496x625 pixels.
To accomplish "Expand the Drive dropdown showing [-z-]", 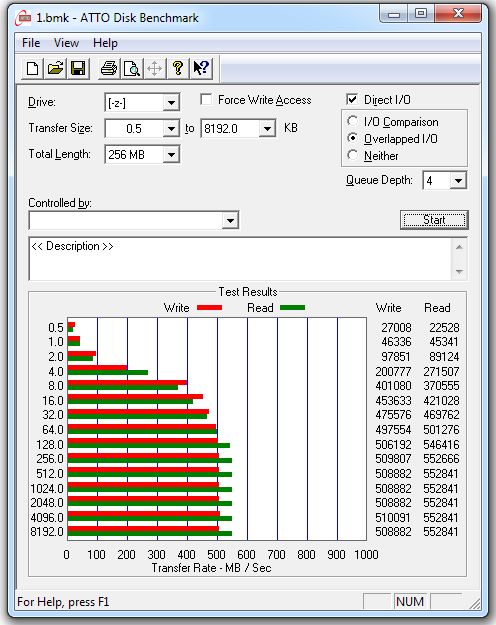I will coord(171,103).
